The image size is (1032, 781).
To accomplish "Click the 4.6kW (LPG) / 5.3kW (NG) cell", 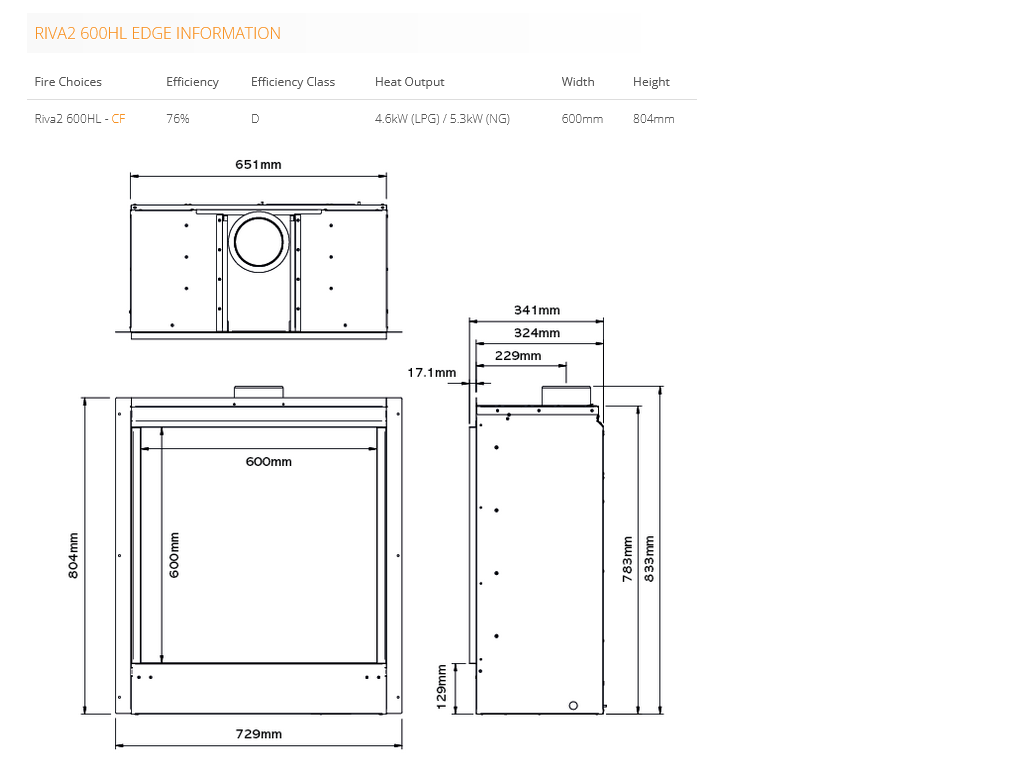I will pyautogui.click(x=442, y=119).
